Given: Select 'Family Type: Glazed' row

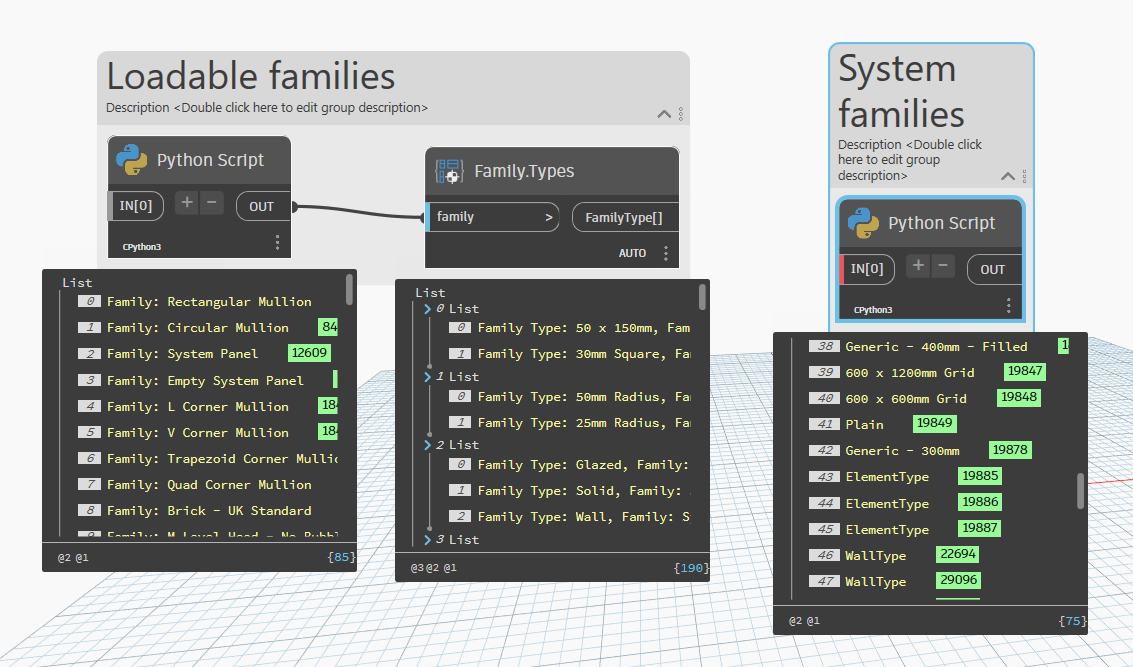Looking at the screenshot, I should click(x=584, y=465).
